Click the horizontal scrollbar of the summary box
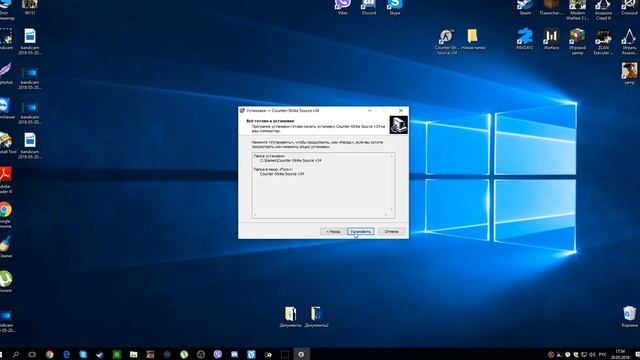 [x=320, y=215]
